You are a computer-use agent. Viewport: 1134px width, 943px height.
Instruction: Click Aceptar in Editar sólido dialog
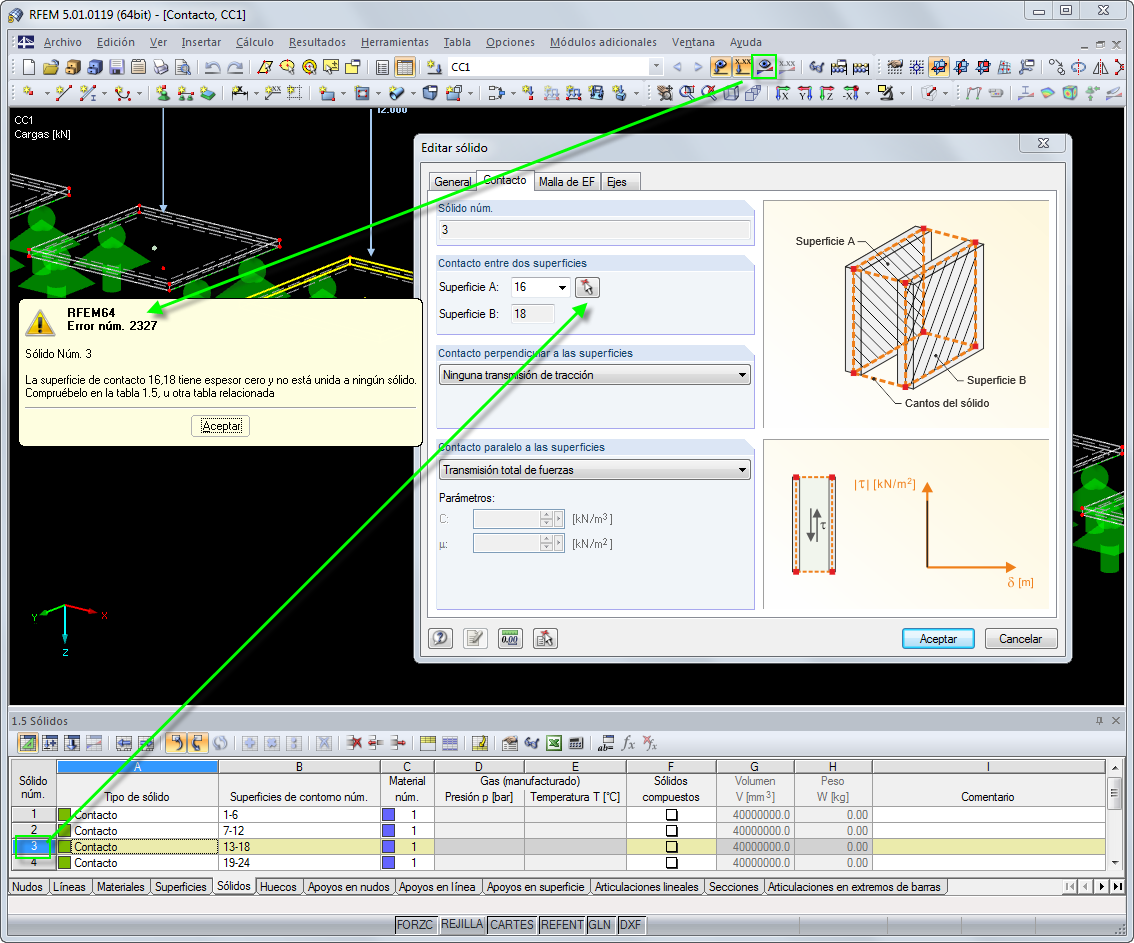938,639
